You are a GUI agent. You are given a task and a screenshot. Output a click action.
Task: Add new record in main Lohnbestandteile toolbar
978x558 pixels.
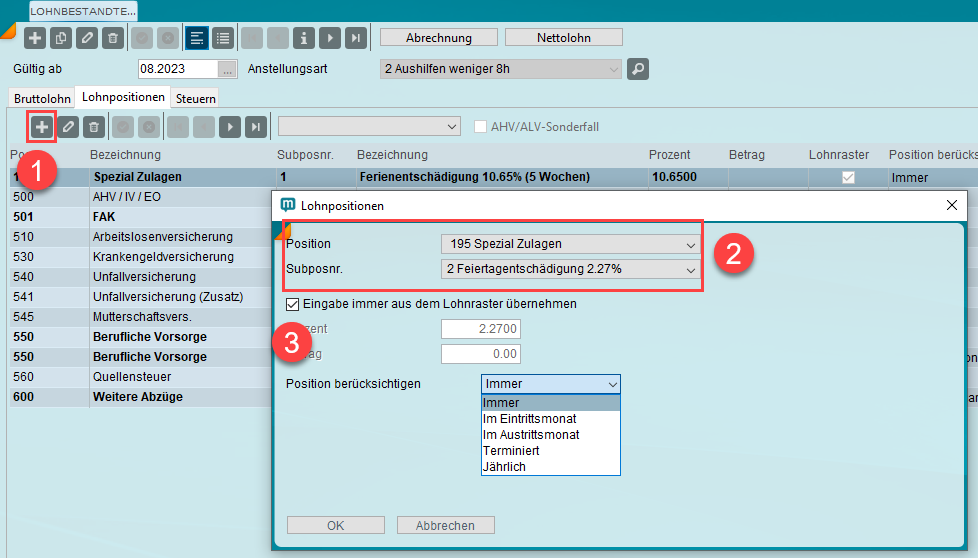35,38
